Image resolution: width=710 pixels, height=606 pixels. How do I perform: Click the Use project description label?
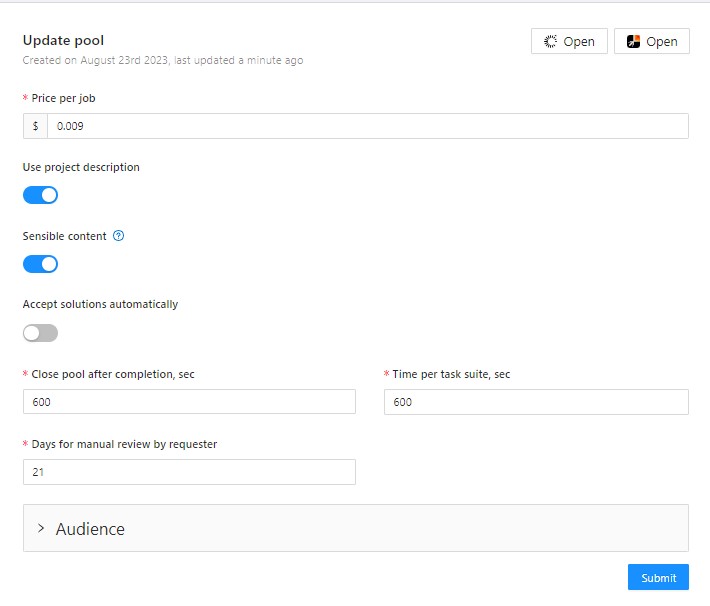[x=81, y=167]
